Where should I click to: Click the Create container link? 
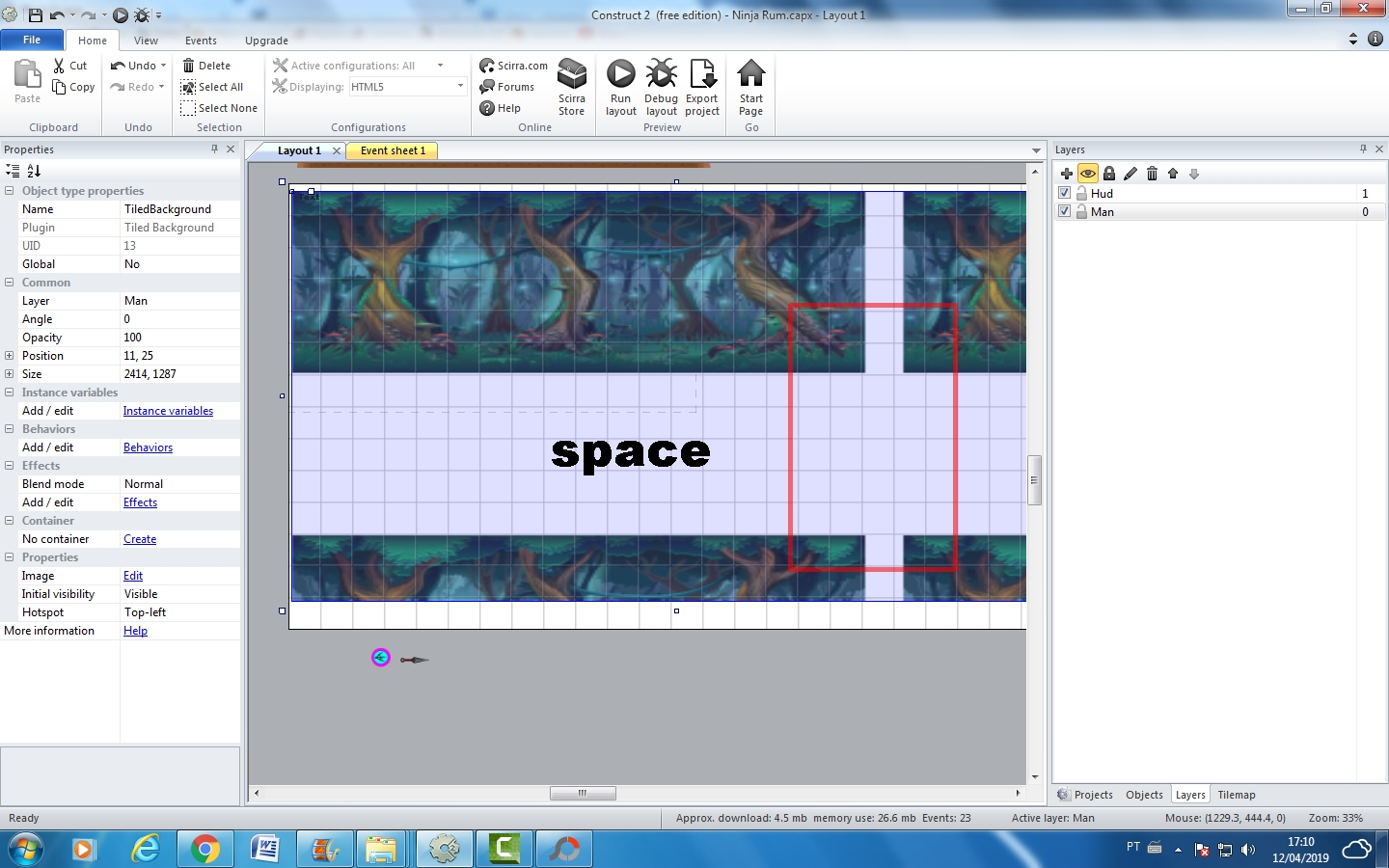140,539
